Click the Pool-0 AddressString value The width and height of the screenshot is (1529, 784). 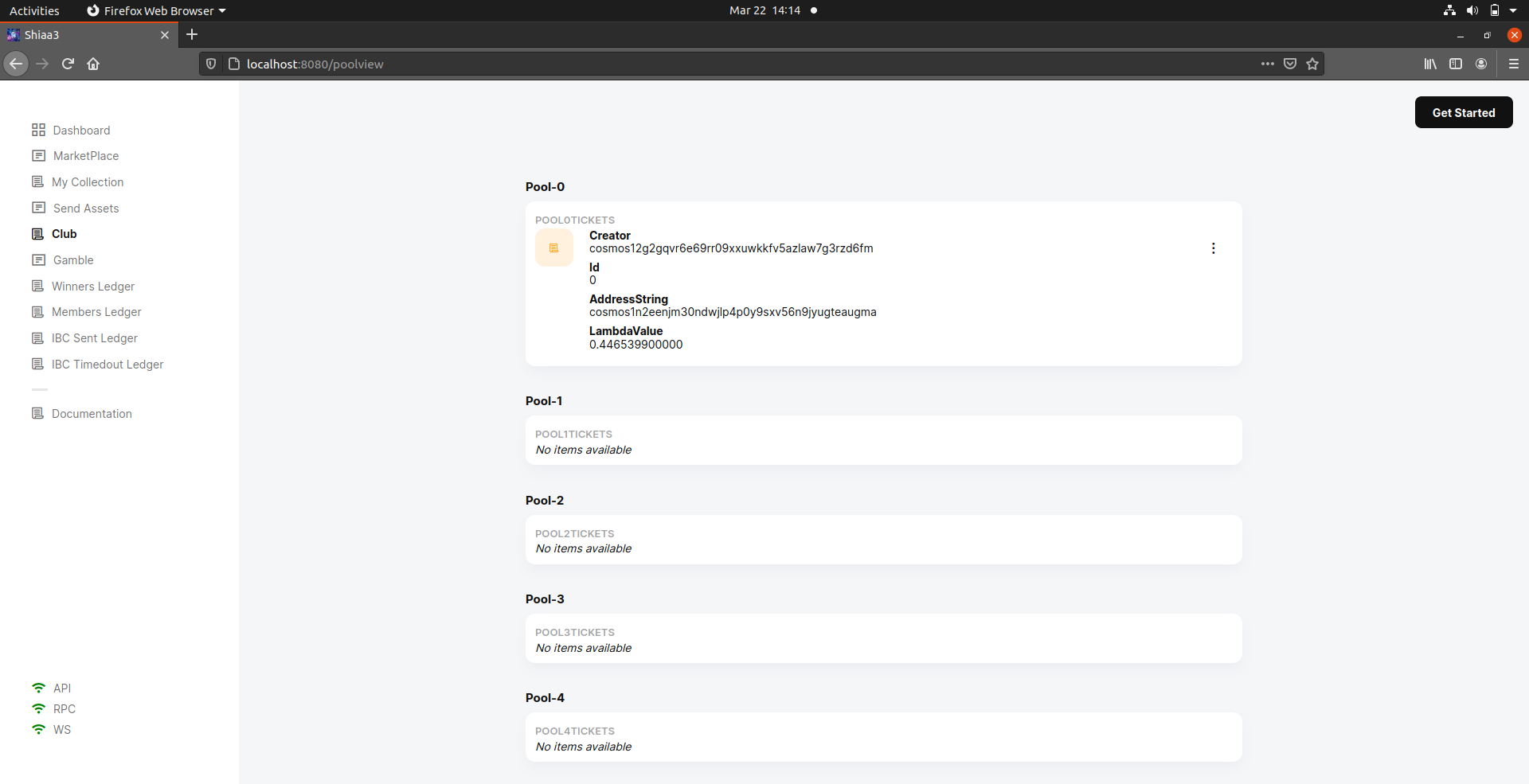[x=733, y=312]
